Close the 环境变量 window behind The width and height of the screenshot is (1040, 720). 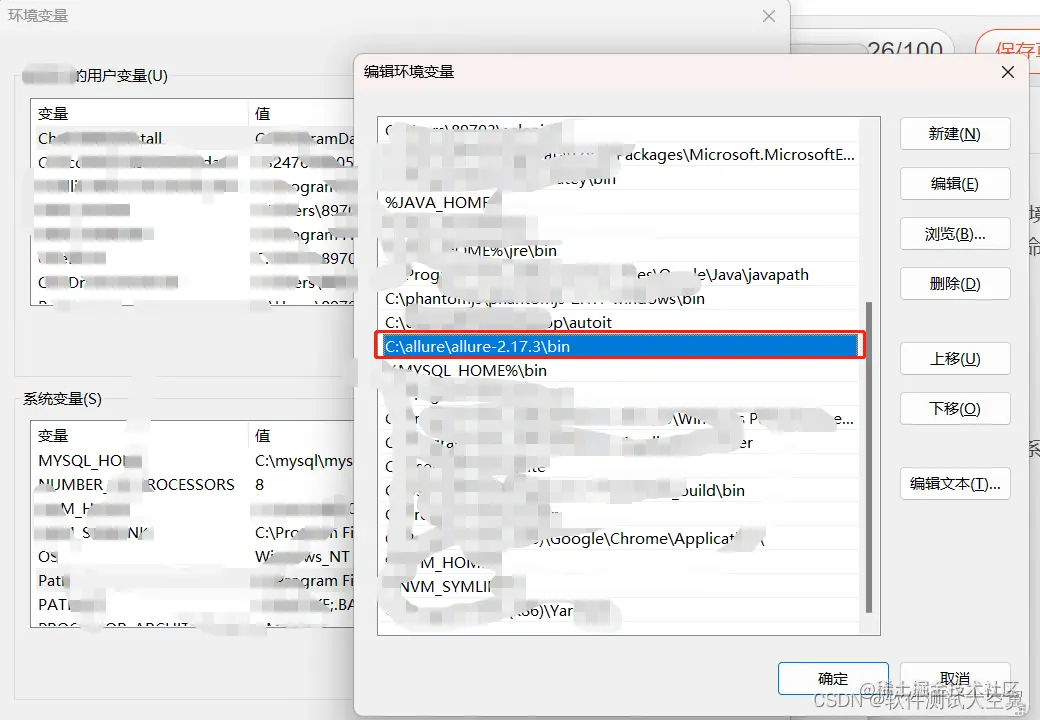pyautogui.click(x=769, y=16)
